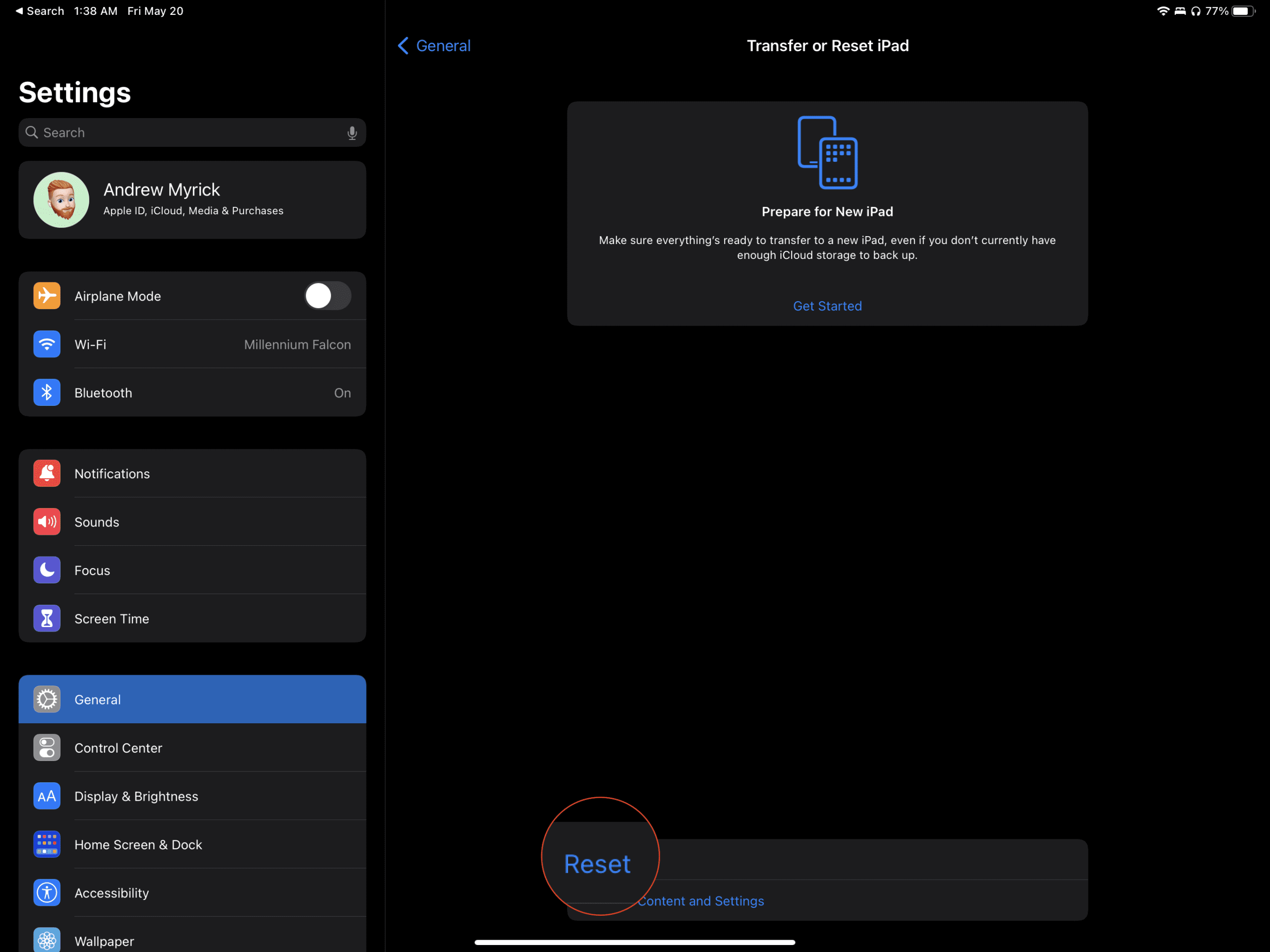Select General in the sidebar
This screenshot has height=952, width=1270.
192,699
